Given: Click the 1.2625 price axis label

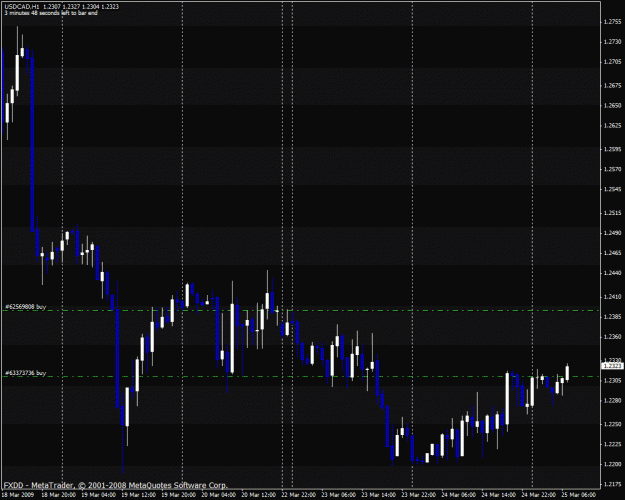Looking at the screenshot, I should point(612,125).
